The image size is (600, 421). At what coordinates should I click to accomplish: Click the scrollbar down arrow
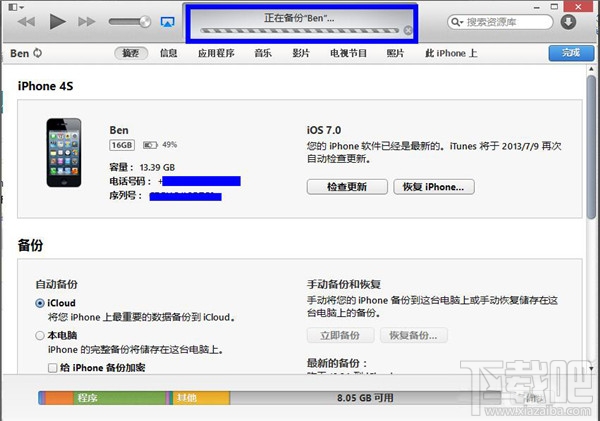pyautogui.click(x=591, y=369)
